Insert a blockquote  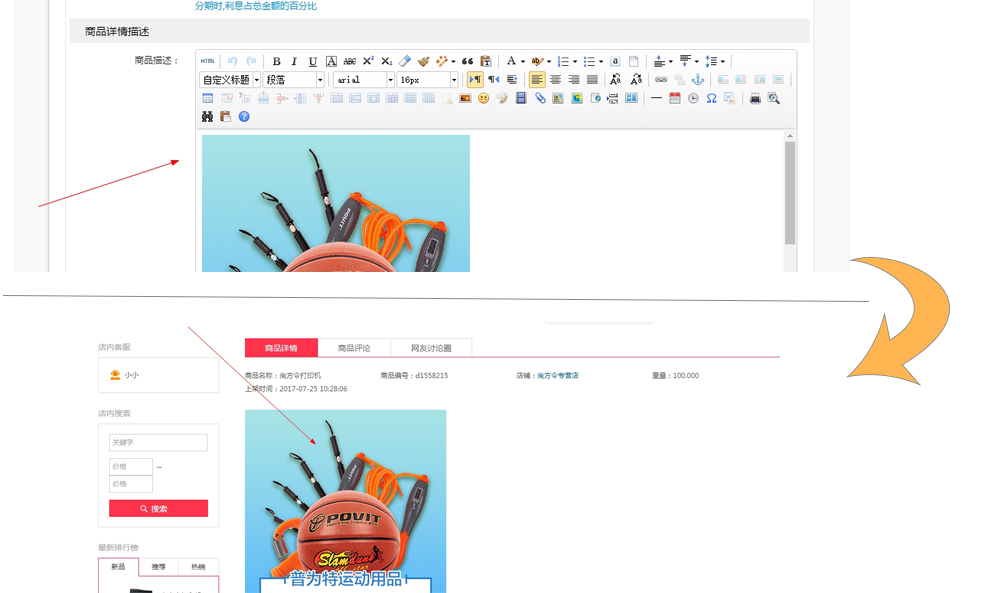point(467,62)
